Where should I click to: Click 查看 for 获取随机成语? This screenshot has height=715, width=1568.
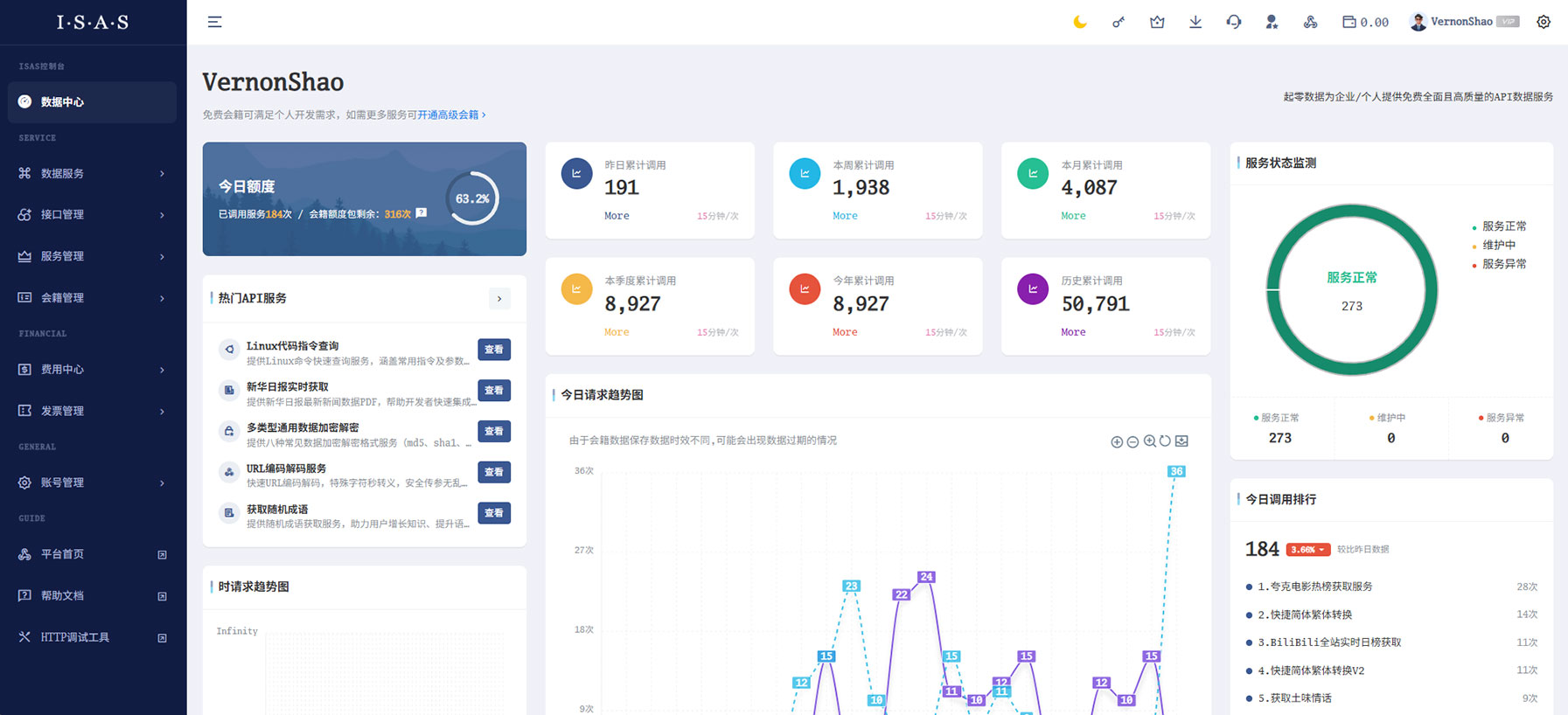(x=494, y=513)
